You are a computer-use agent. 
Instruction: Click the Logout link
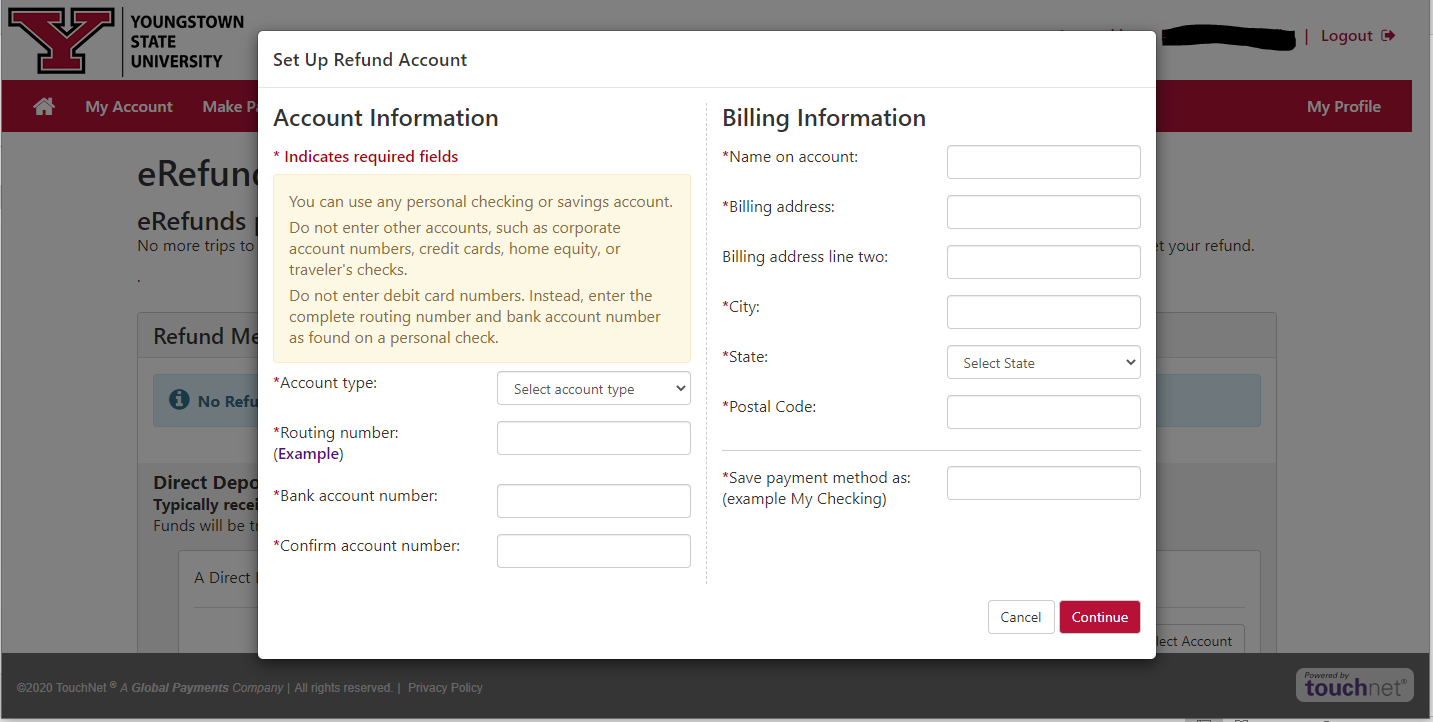click(x=1346, y=36)
